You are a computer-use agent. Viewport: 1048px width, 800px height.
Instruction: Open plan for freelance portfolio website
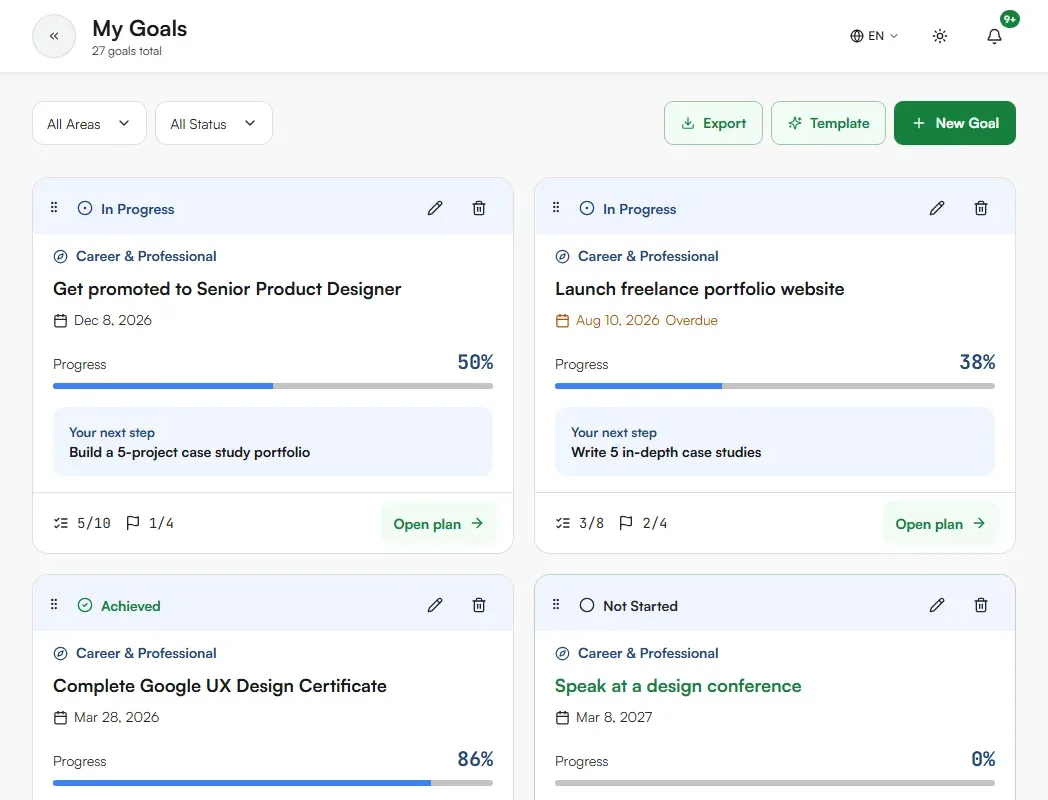(x=940, y=524)
